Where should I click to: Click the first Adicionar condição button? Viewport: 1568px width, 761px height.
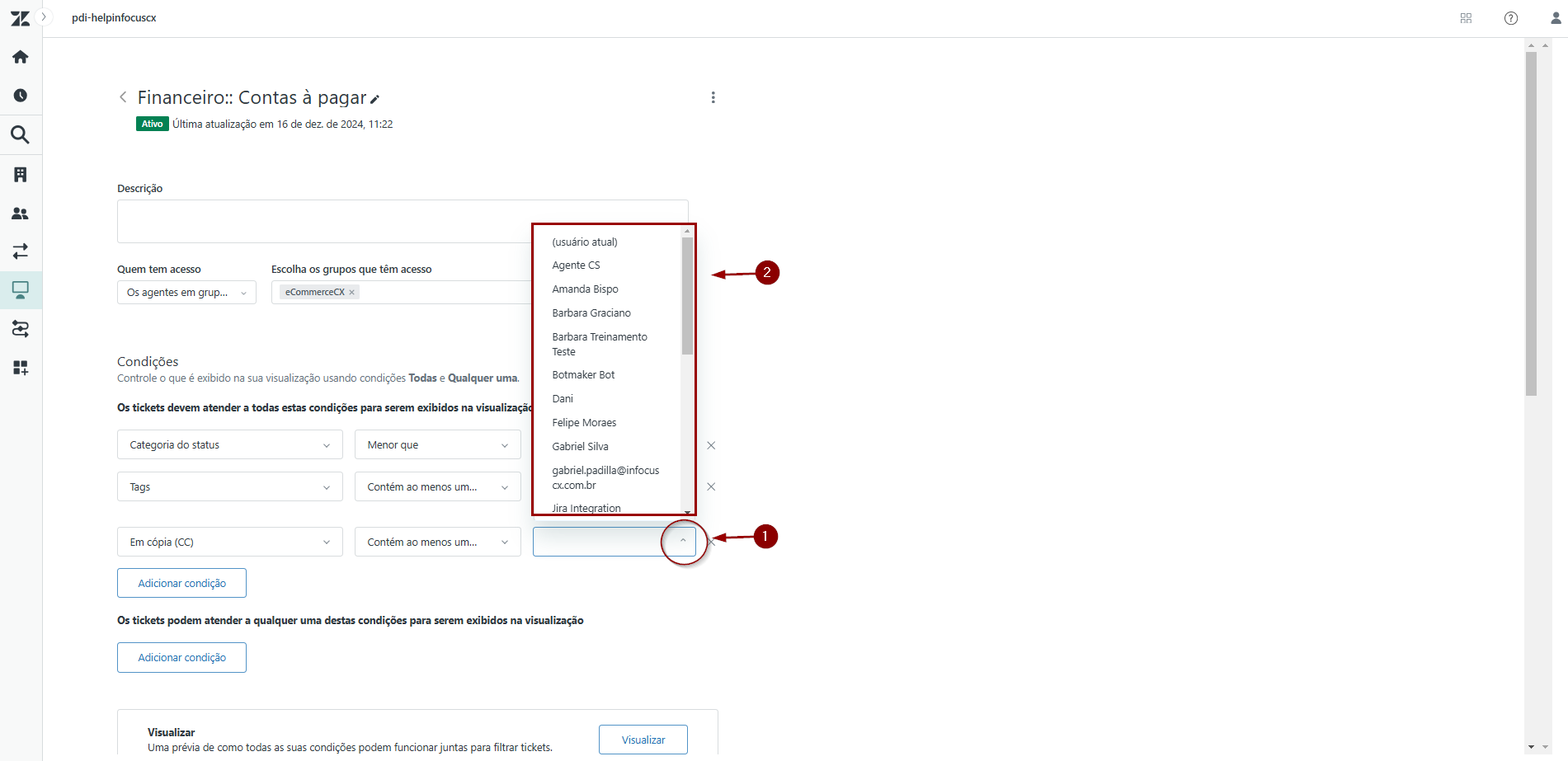click(181, 583)
